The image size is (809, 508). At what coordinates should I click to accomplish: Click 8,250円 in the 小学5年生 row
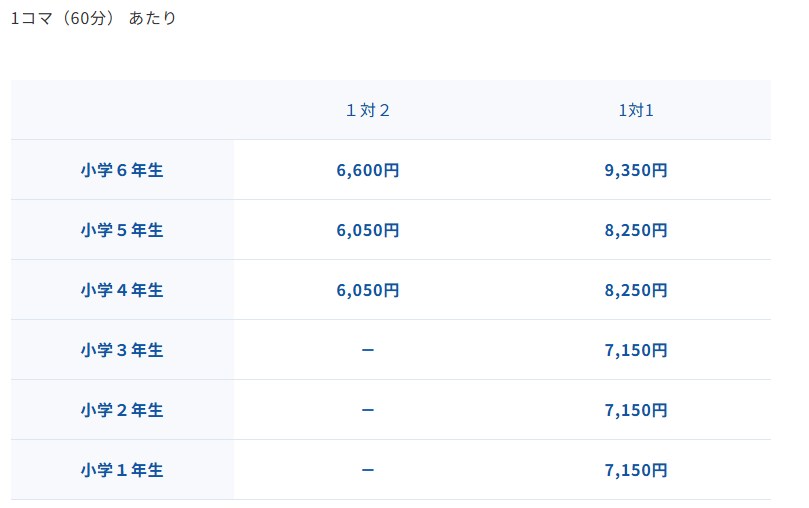point(635,230)
